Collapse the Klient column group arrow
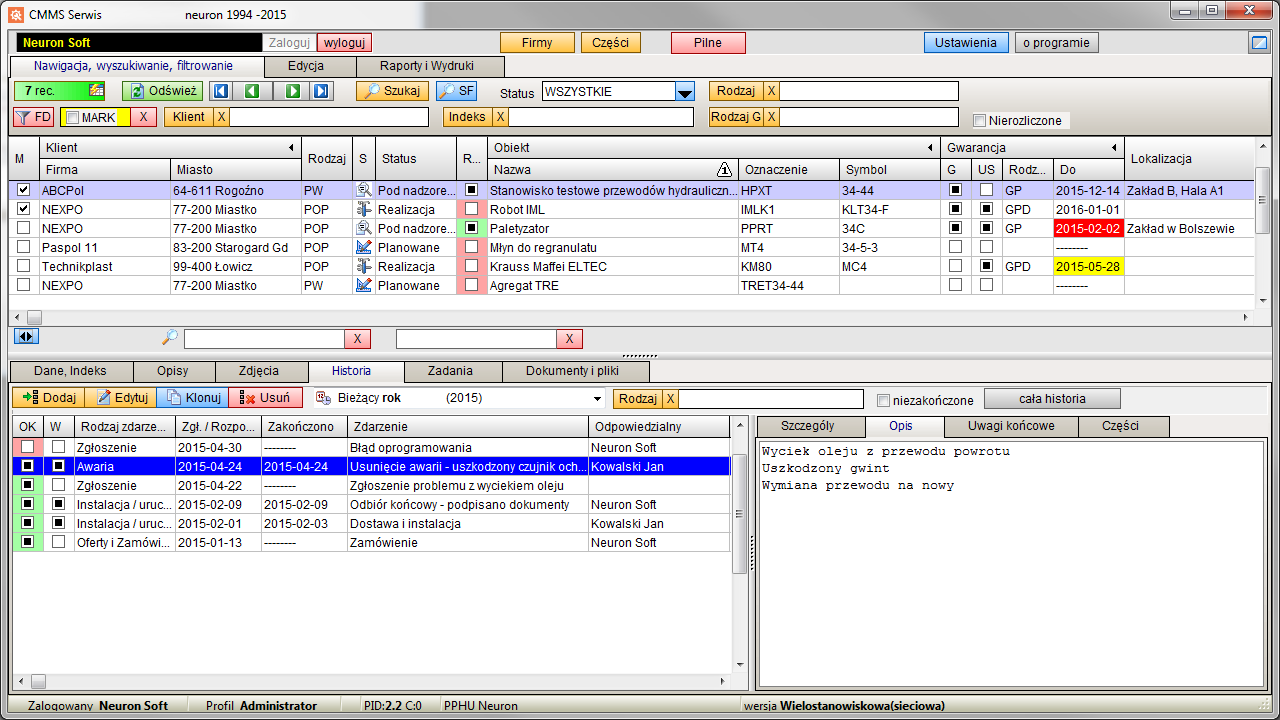1280x720 pixels. click(x=293, y=148)
